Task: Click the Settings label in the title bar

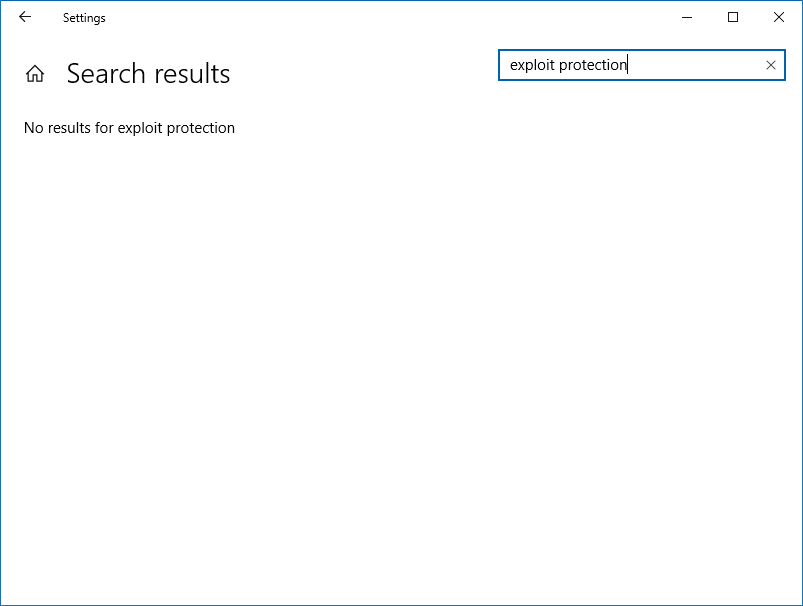Action: [84, 17]
